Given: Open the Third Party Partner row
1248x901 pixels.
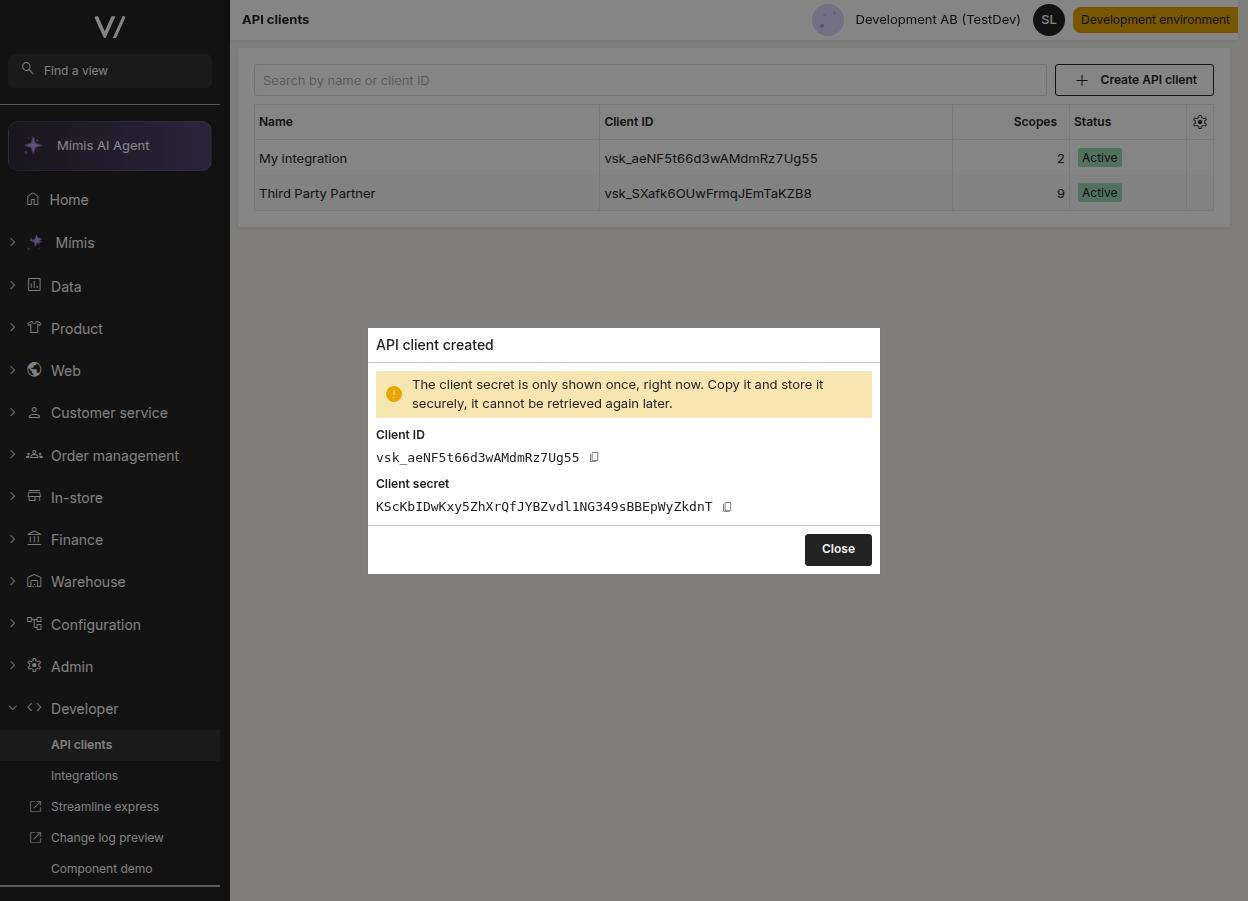Looking at the screenshot, I should (733, 193).
